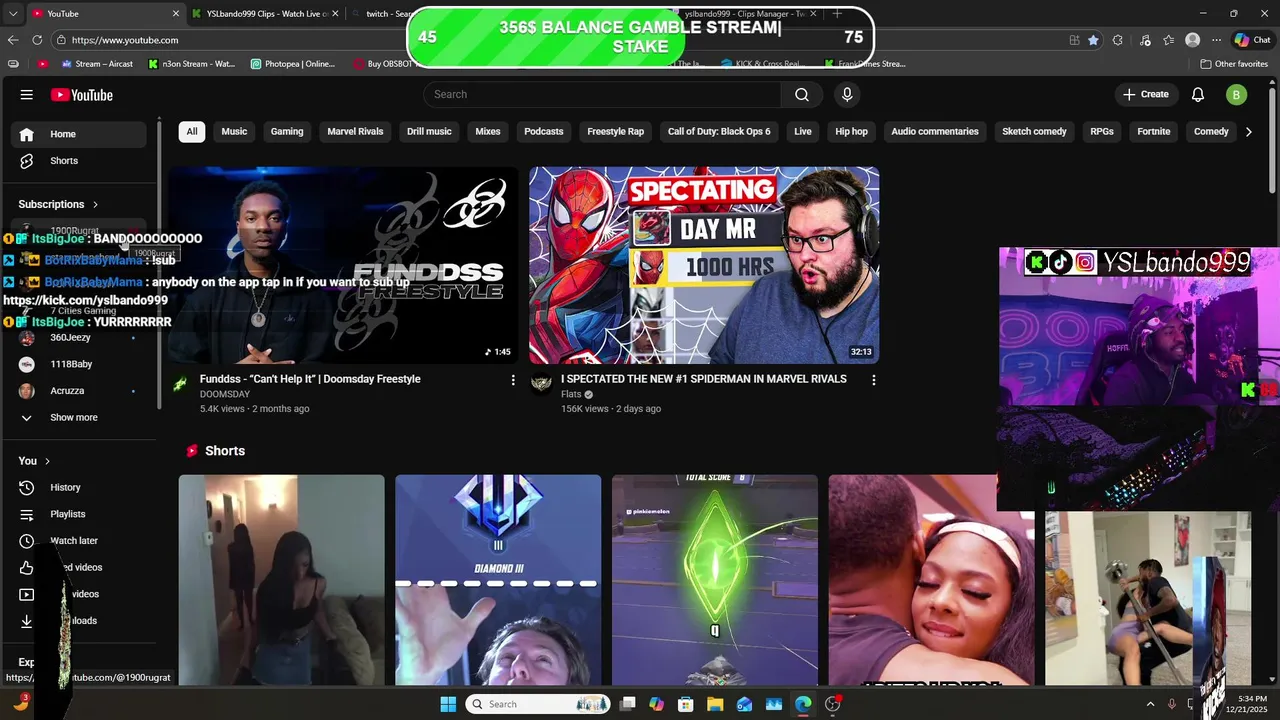Open Task View on taskbar
The height and width of the screenshot is (720, 1280).
tap(627, 704)
